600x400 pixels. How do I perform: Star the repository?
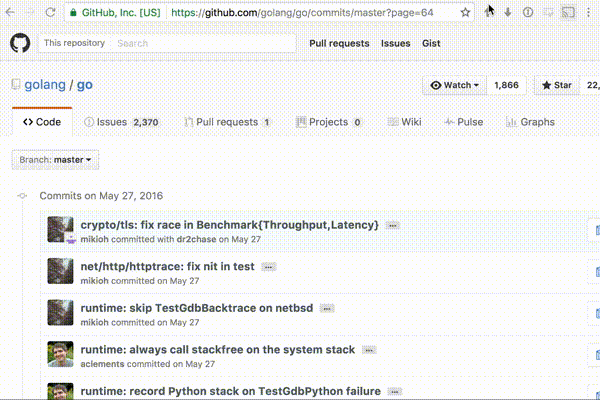coord(557,85)
